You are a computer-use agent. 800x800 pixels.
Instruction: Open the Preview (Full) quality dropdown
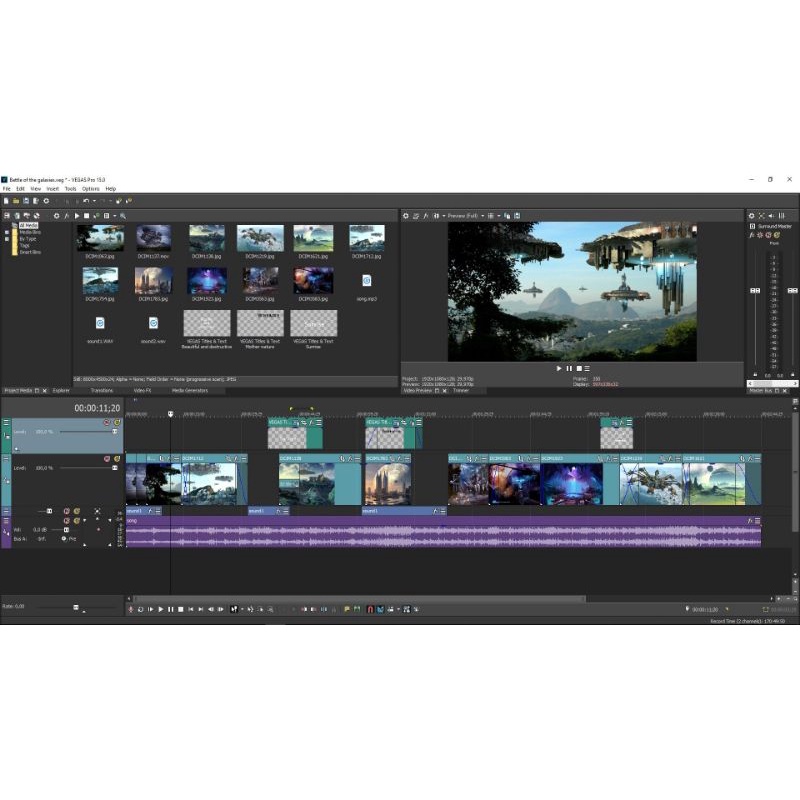[482, 215]
